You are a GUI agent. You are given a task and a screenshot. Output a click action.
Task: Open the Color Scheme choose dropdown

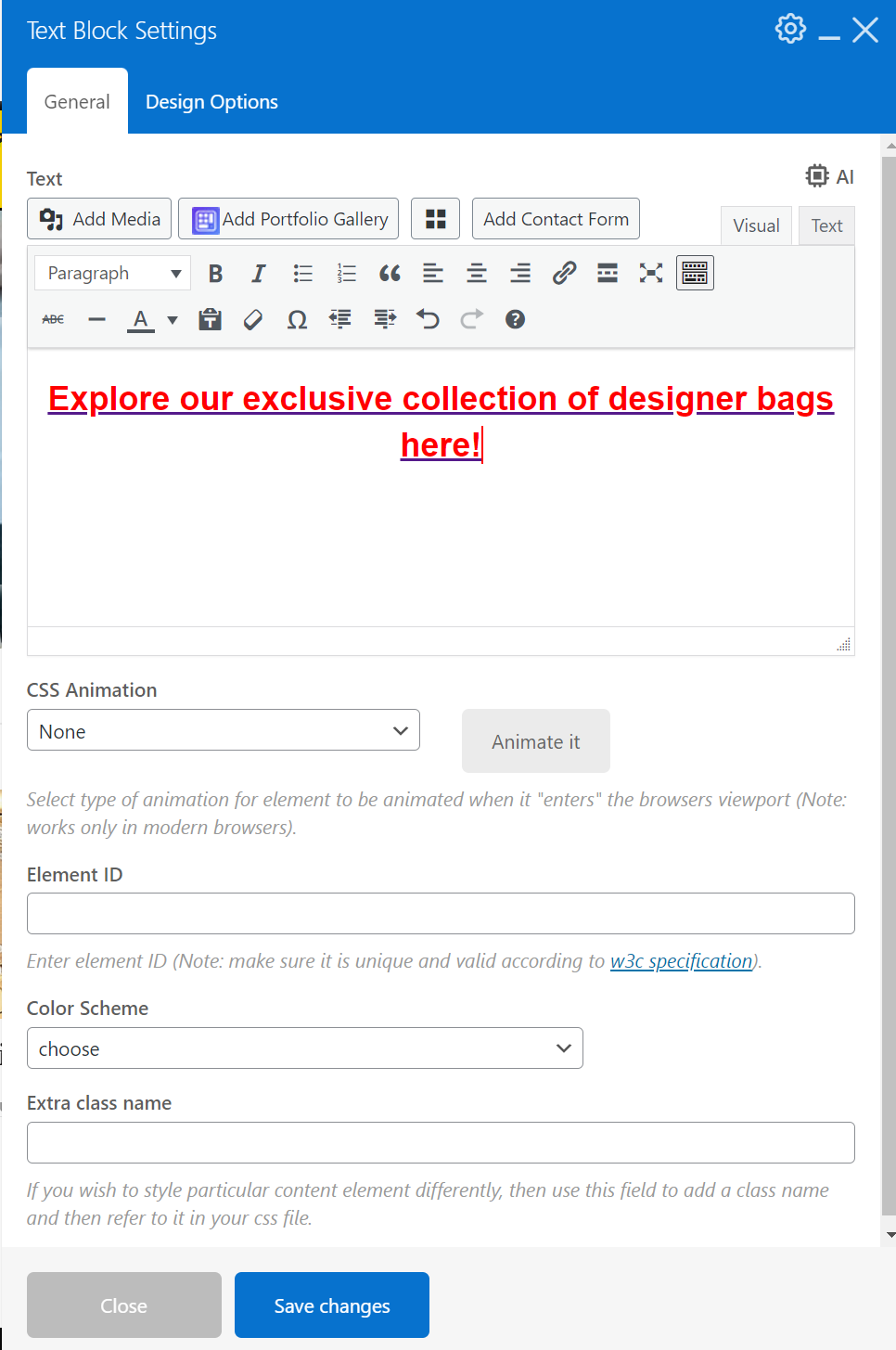pos(304,1048)
